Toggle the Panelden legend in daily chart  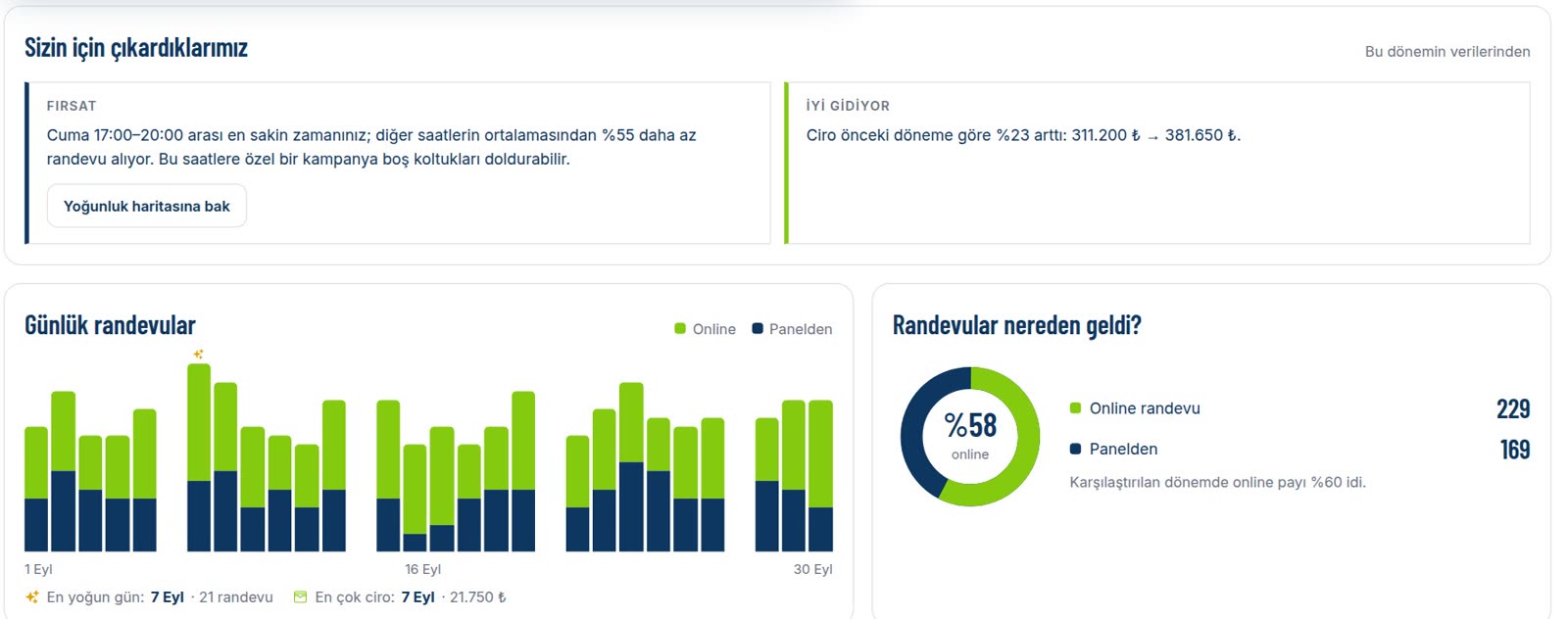(792, 329)
